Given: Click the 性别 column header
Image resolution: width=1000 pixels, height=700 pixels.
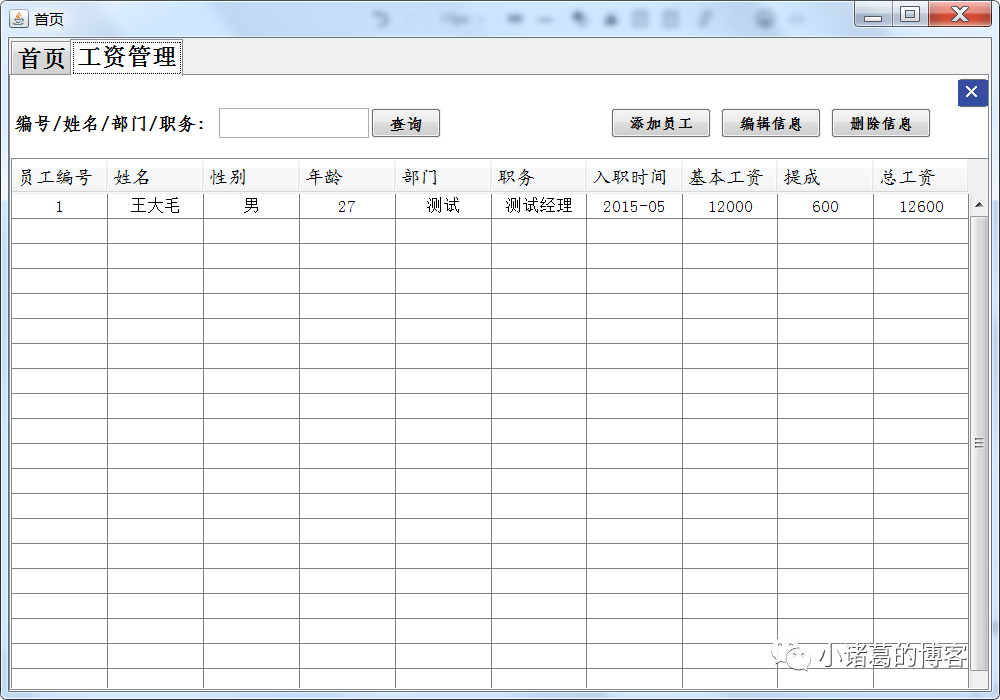Looking at the screenshot, I should (x=251, y=177).
